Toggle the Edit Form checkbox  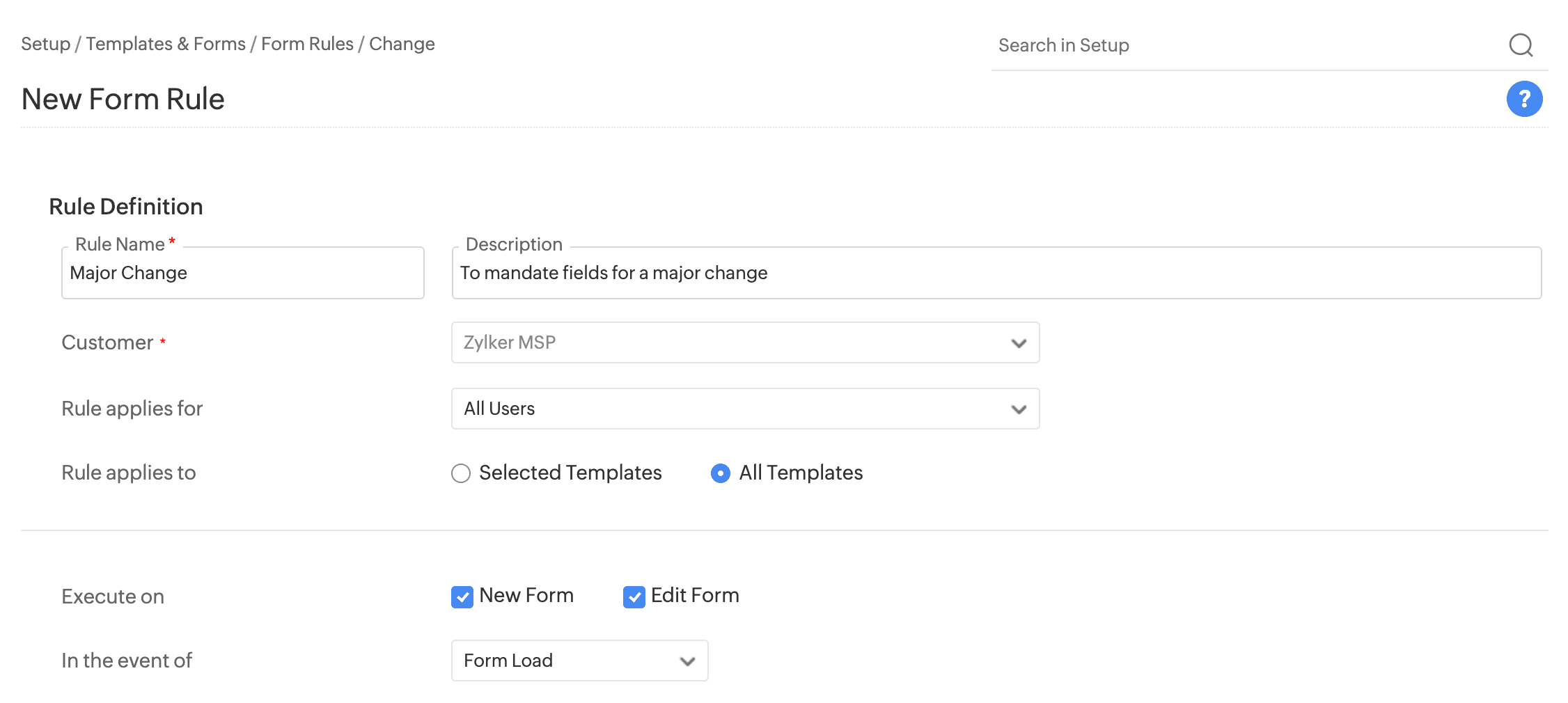point(634,597)
